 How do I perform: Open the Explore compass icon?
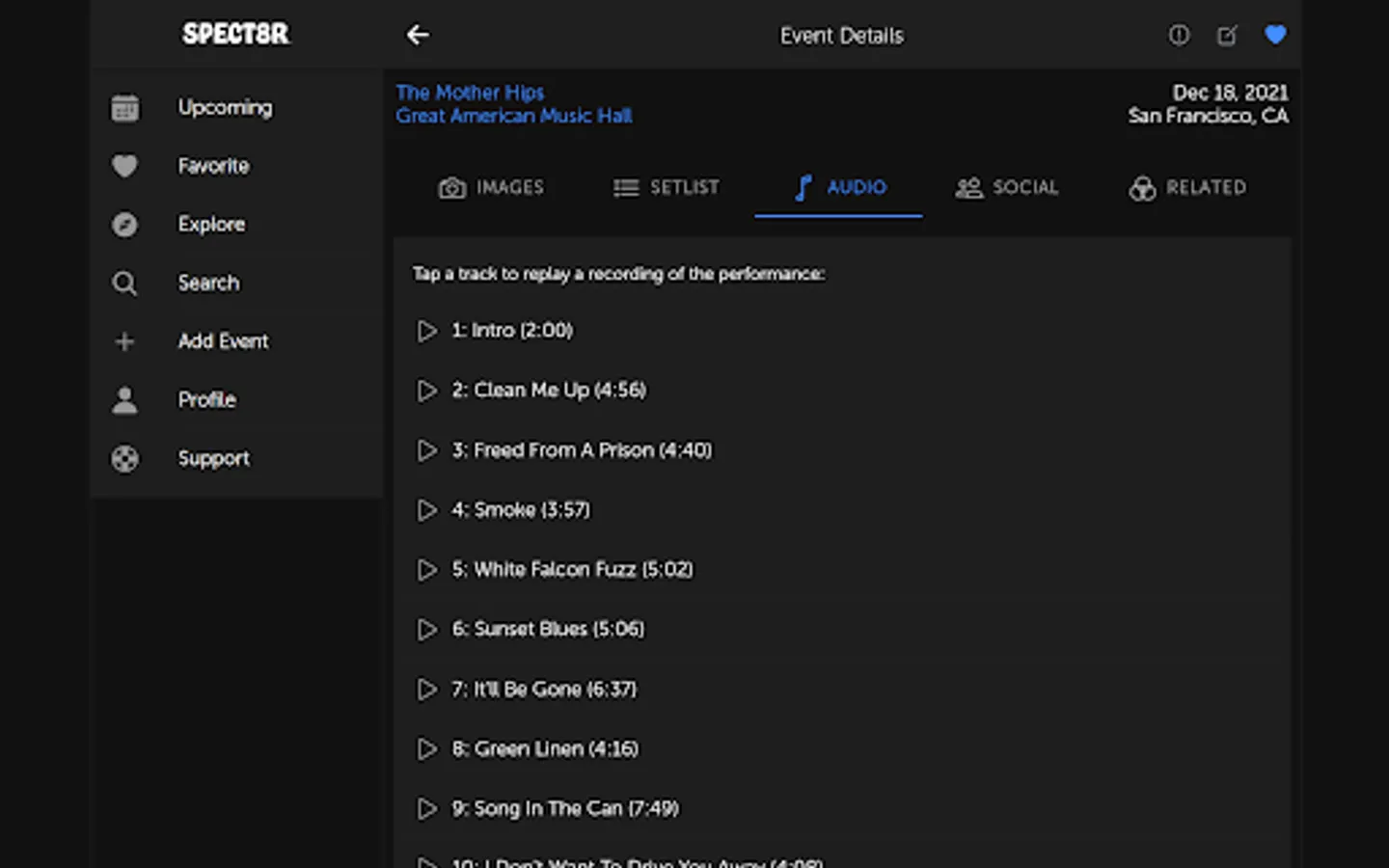[x=124, y=225]
